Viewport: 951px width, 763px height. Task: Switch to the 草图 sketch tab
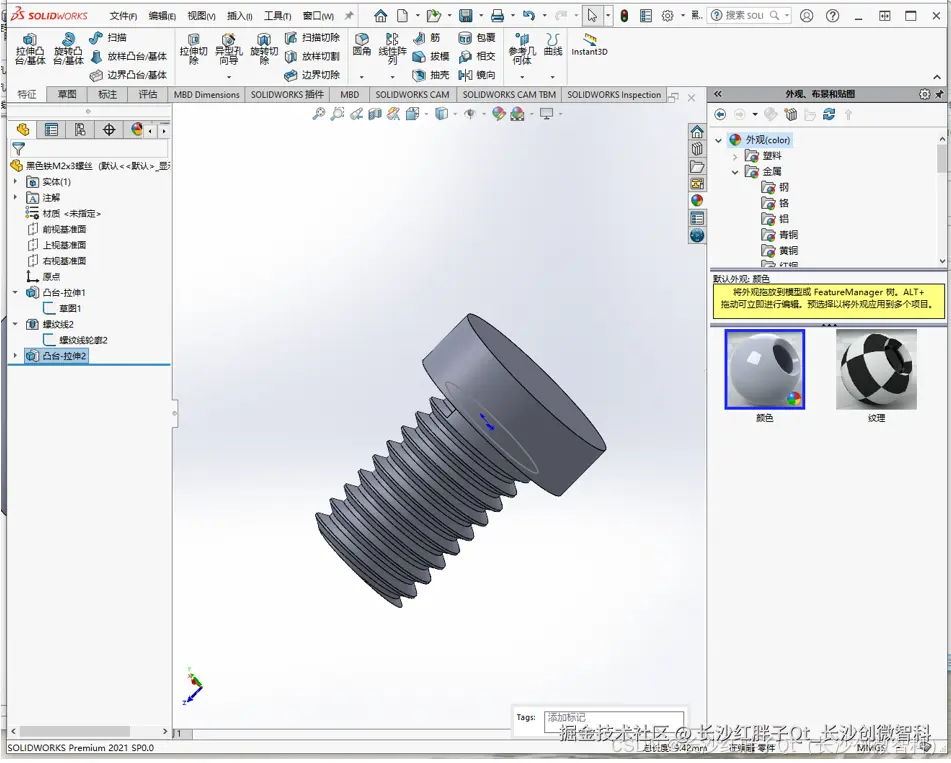(x=67, y=95)
